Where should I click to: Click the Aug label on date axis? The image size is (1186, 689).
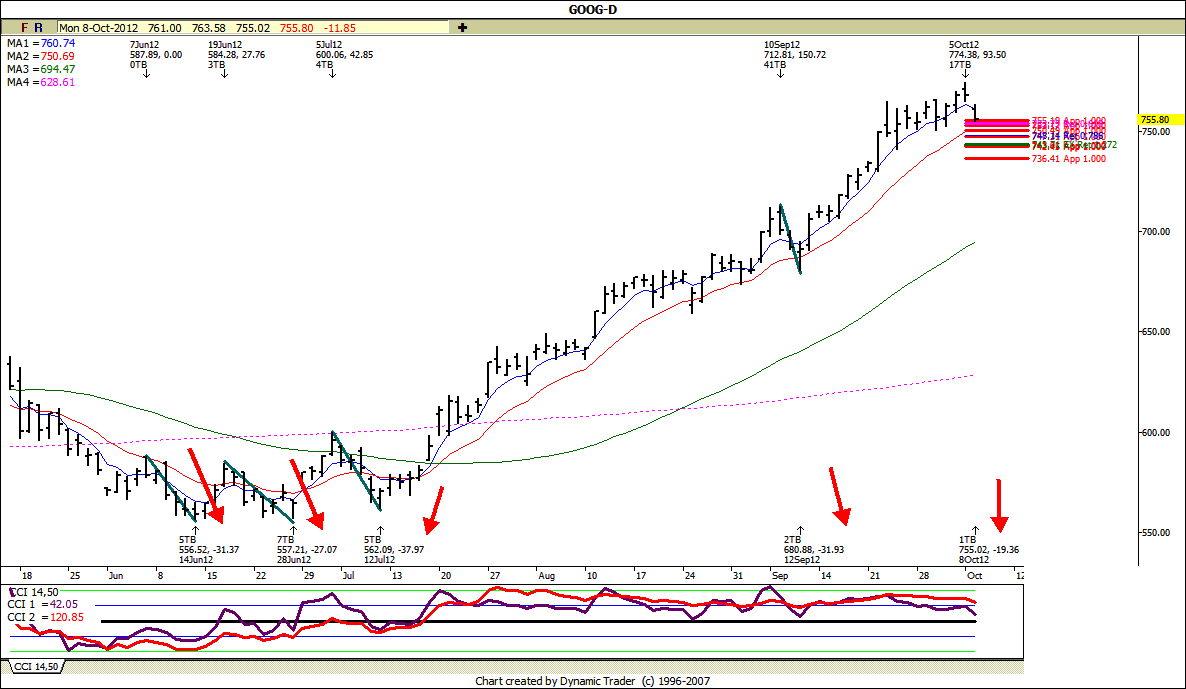(546, 576)
